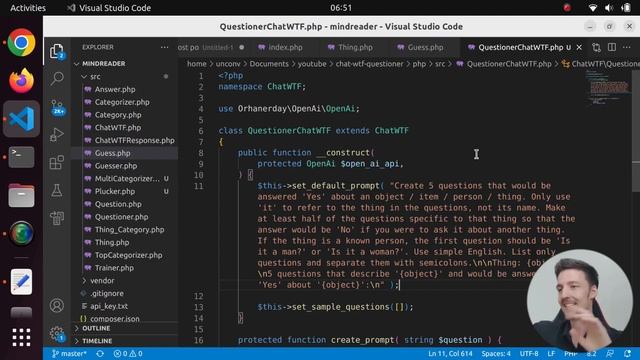Open the Search view icon
This screenshot has width=640, height=360.
57,78
